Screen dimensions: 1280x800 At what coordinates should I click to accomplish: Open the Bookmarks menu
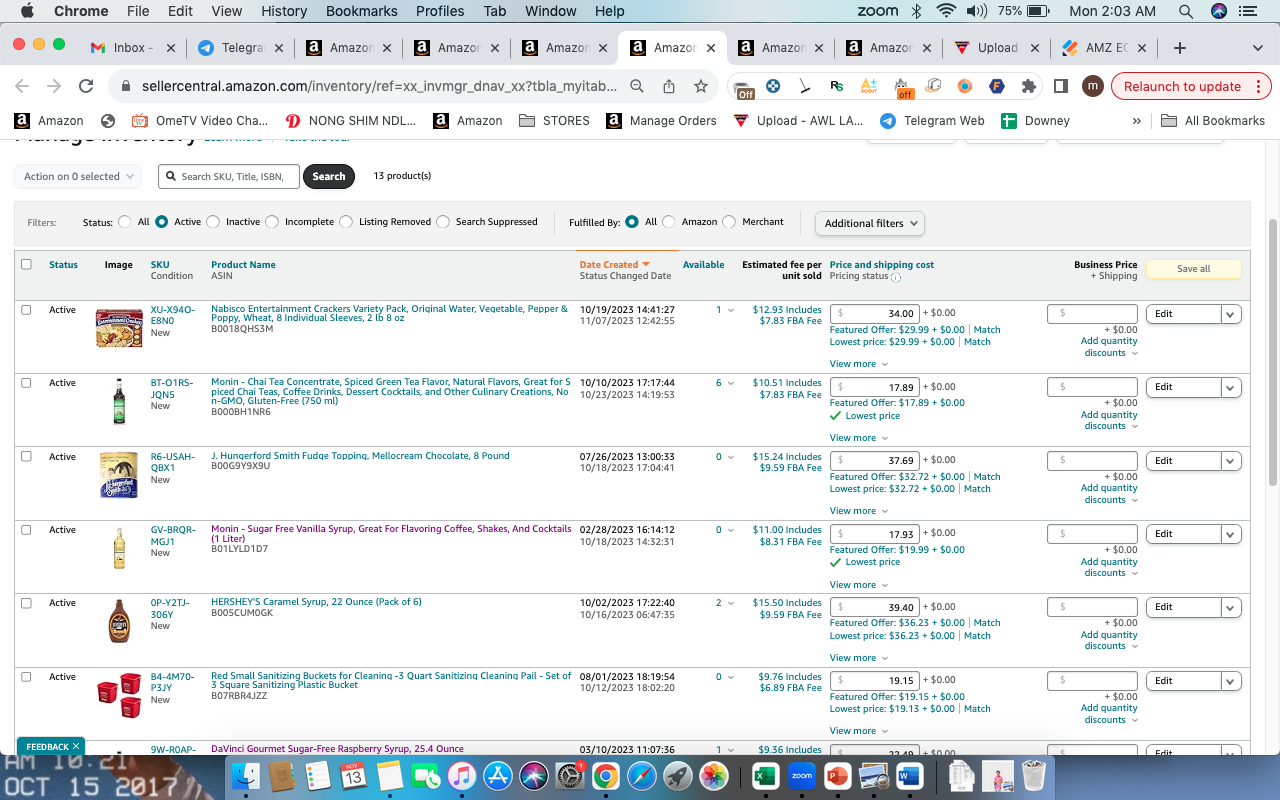[361, 11]
